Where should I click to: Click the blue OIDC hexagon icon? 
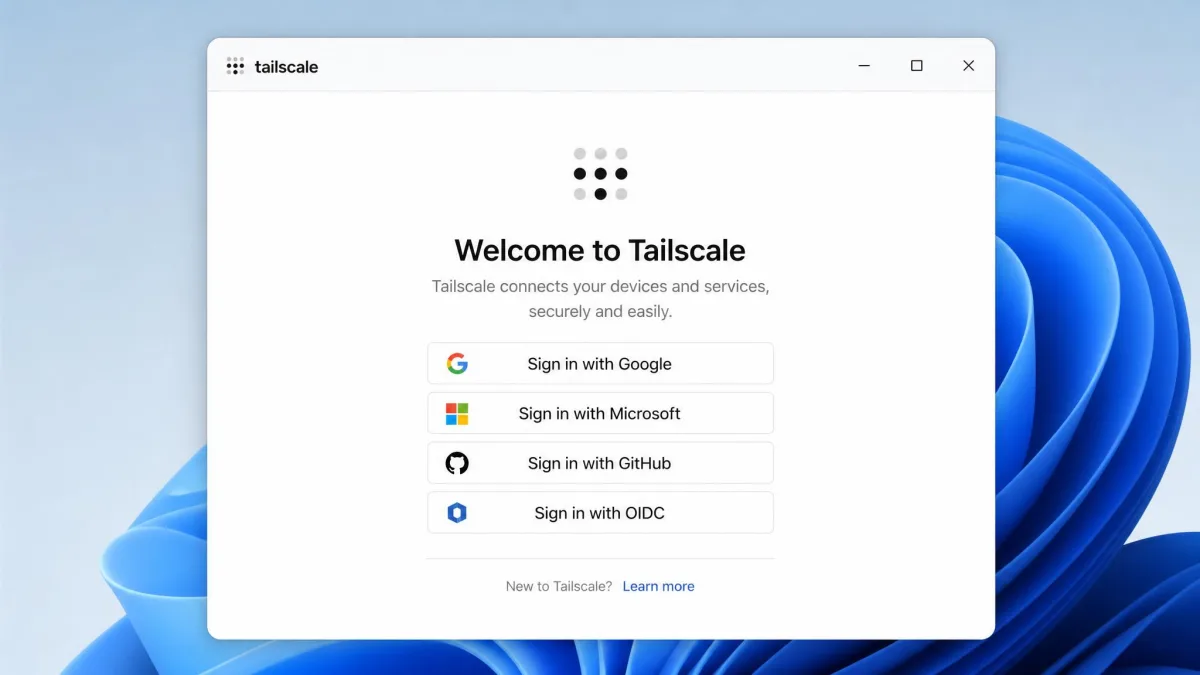[x=457, y=513]
